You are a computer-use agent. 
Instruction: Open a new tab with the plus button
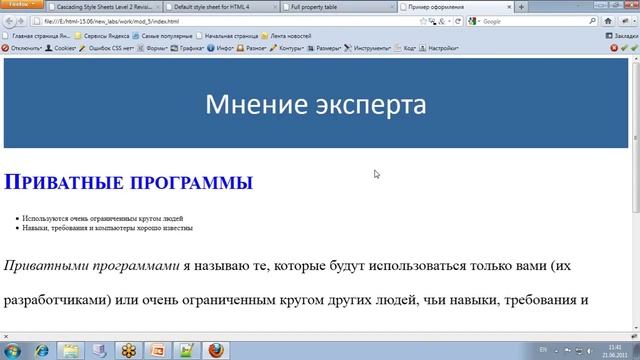[x=521, y=7]
